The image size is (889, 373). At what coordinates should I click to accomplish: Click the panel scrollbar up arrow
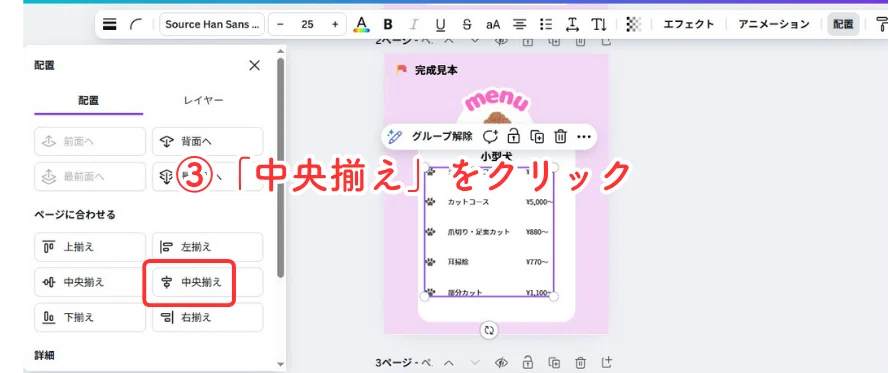pyautogui.click(x=280, y=52)
